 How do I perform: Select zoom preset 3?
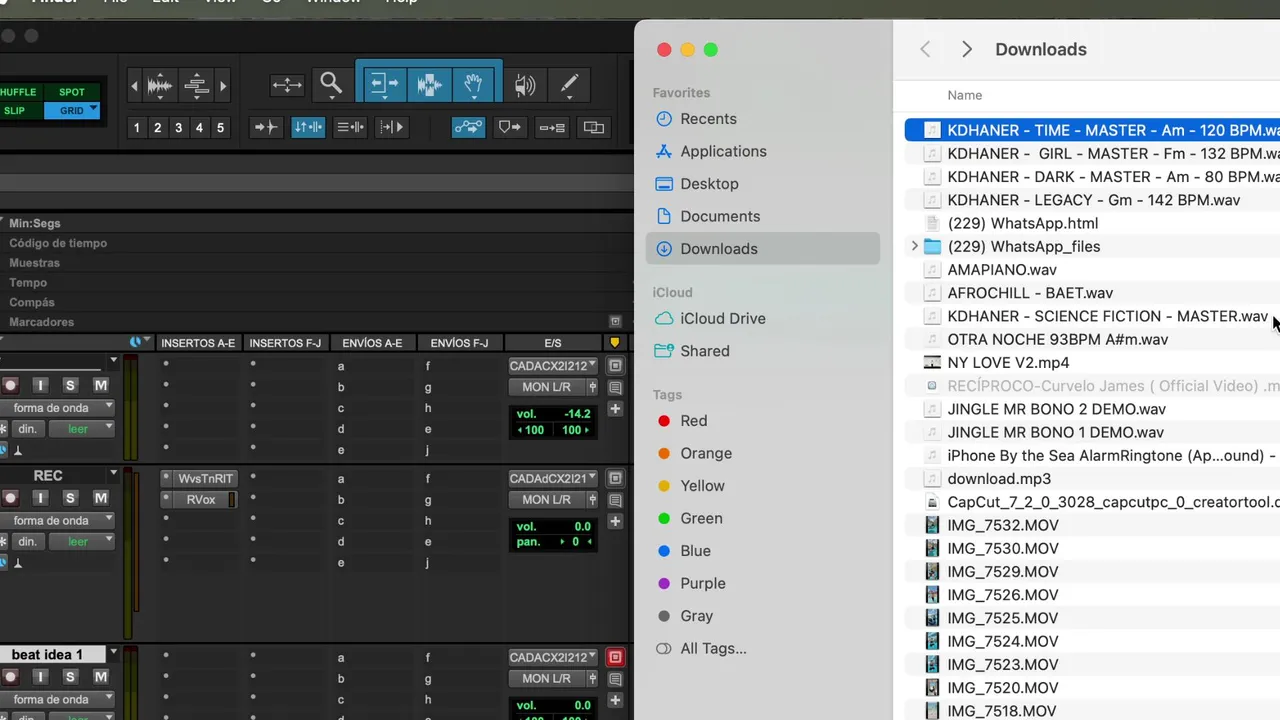tap(179, 128)
